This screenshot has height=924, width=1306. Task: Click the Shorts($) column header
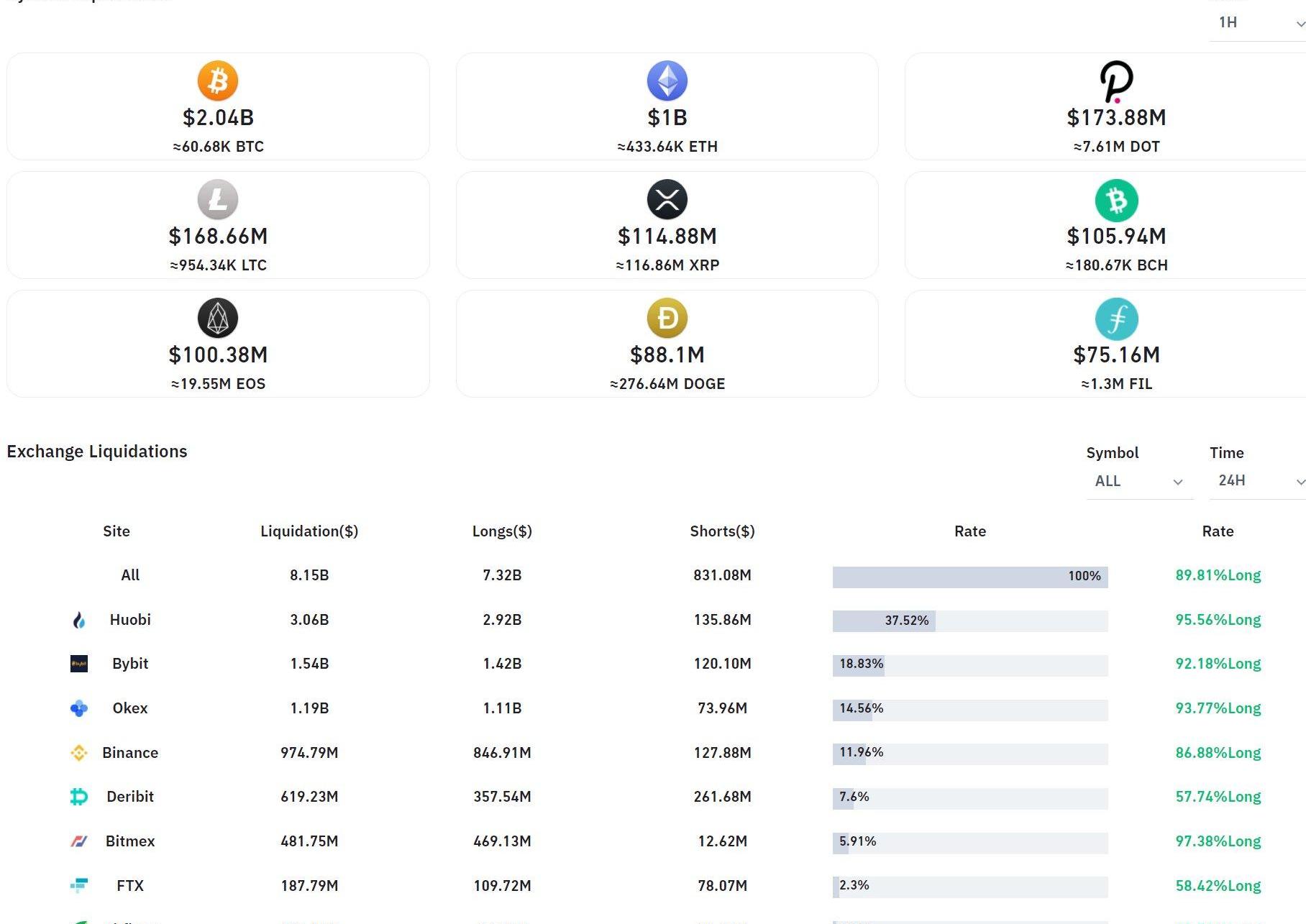[722, 531]
